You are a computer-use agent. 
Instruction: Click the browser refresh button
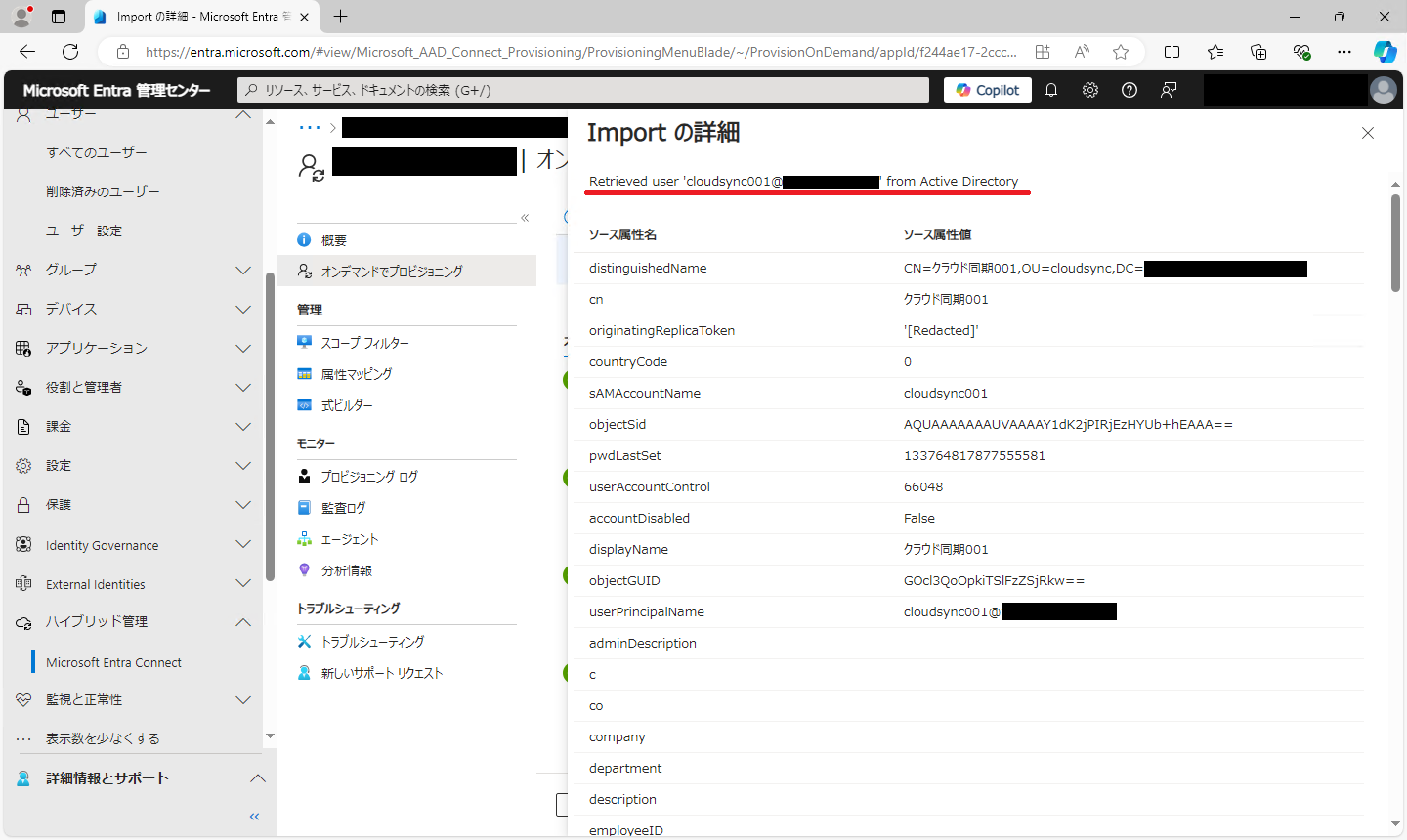pos(70,52)
